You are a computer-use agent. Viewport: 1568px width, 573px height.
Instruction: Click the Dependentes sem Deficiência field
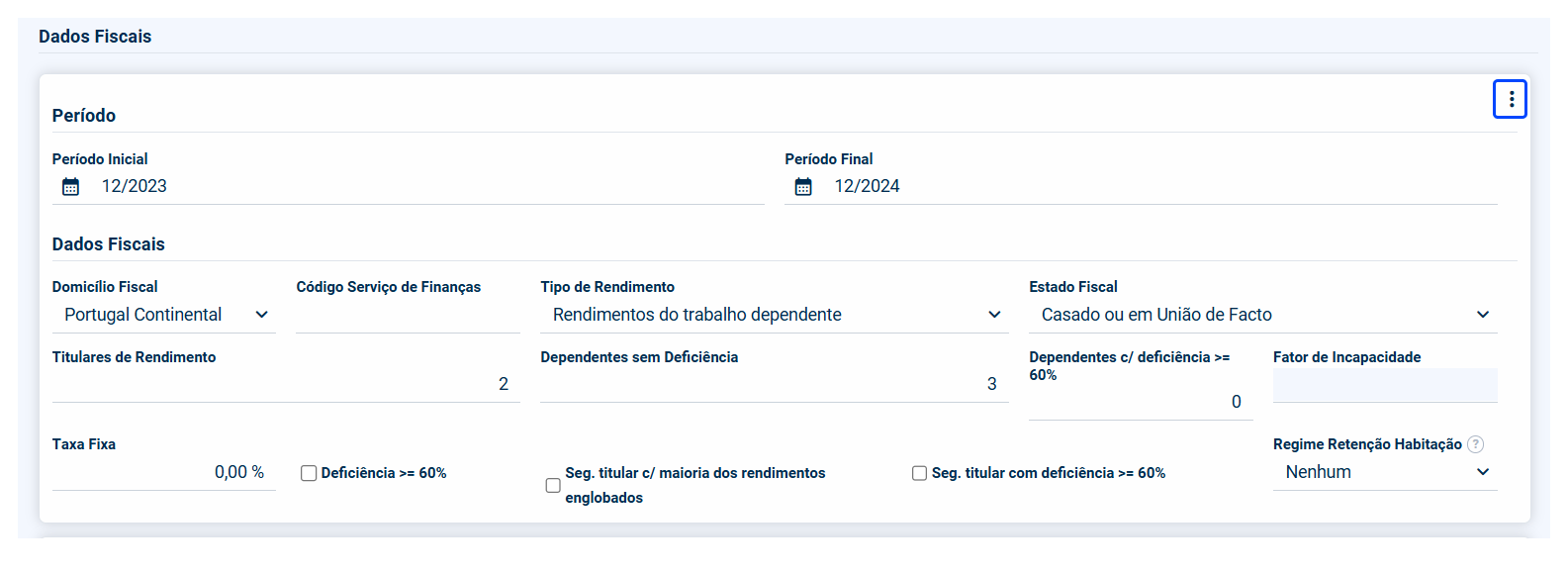[774, 384]
